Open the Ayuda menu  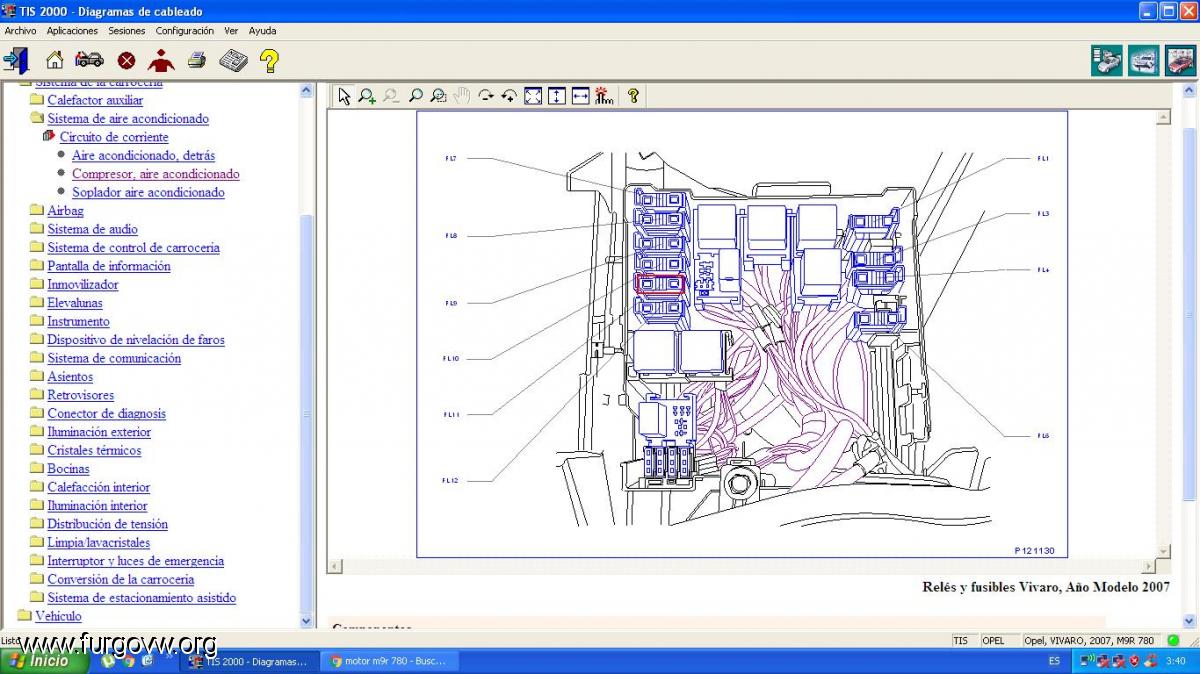point(262,31)
